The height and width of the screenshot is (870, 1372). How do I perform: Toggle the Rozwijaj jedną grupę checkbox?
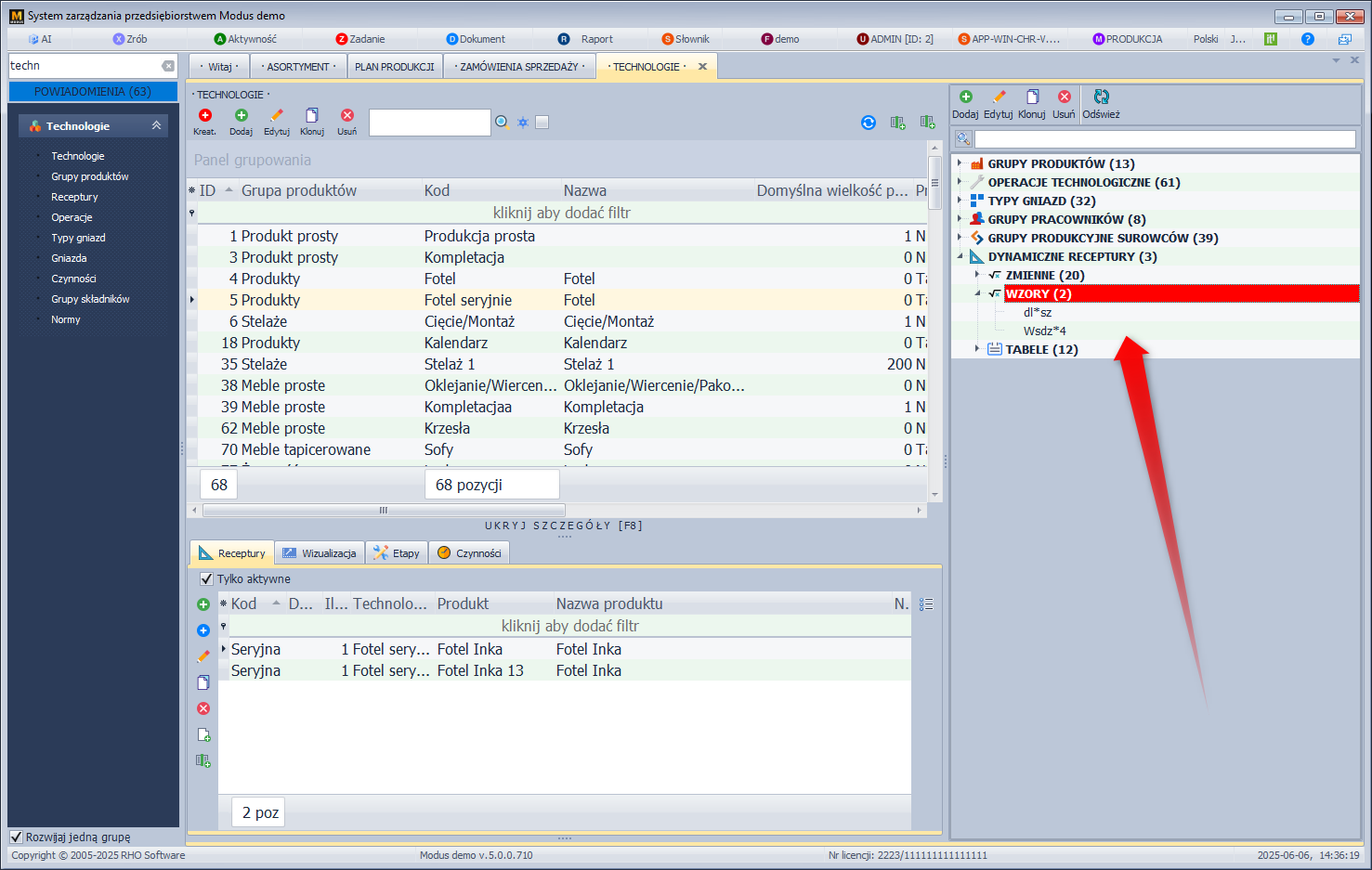point(16,837)
